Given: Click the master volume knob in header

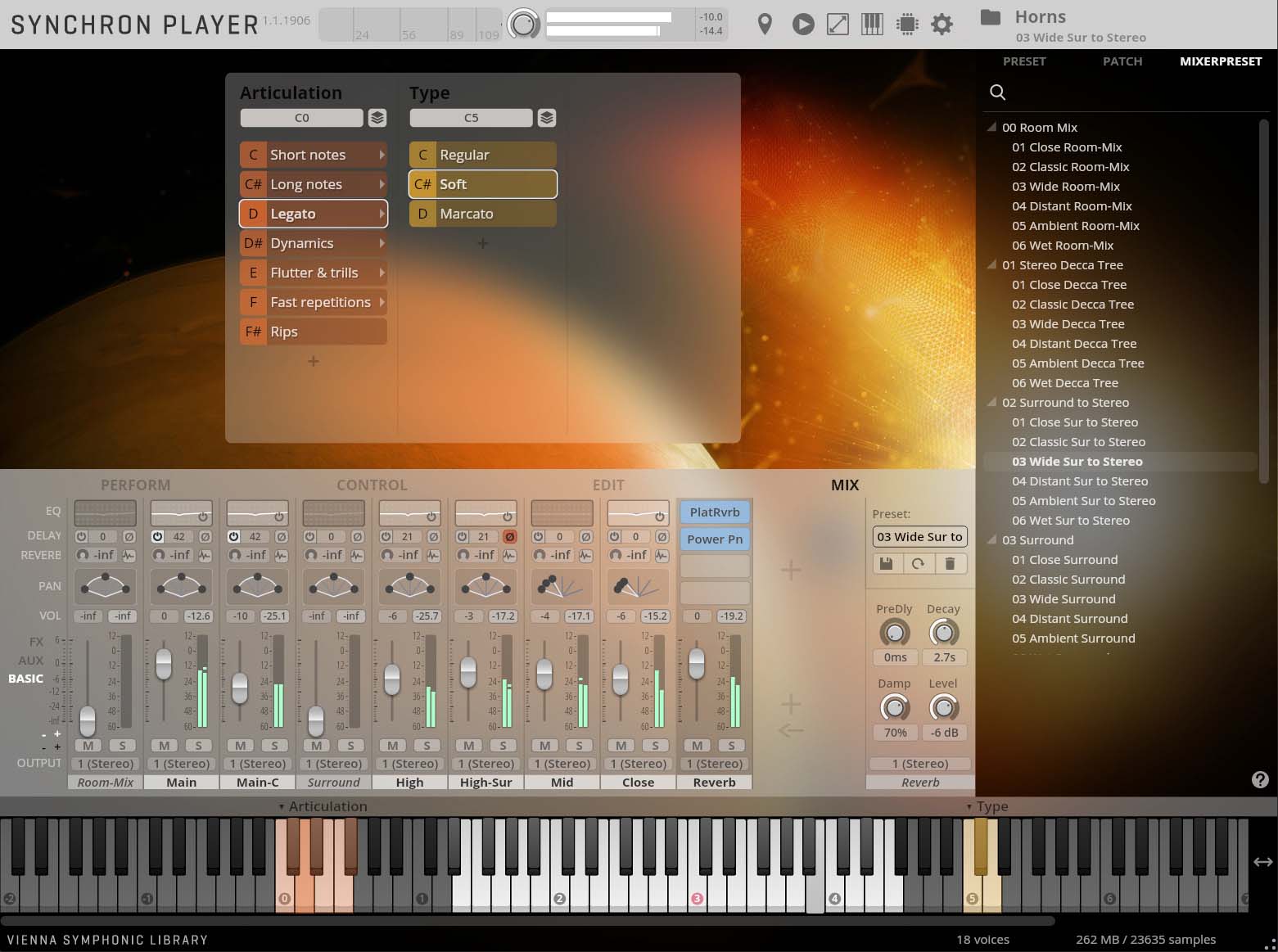Looking at the screenshot, I should coord(523,25).
